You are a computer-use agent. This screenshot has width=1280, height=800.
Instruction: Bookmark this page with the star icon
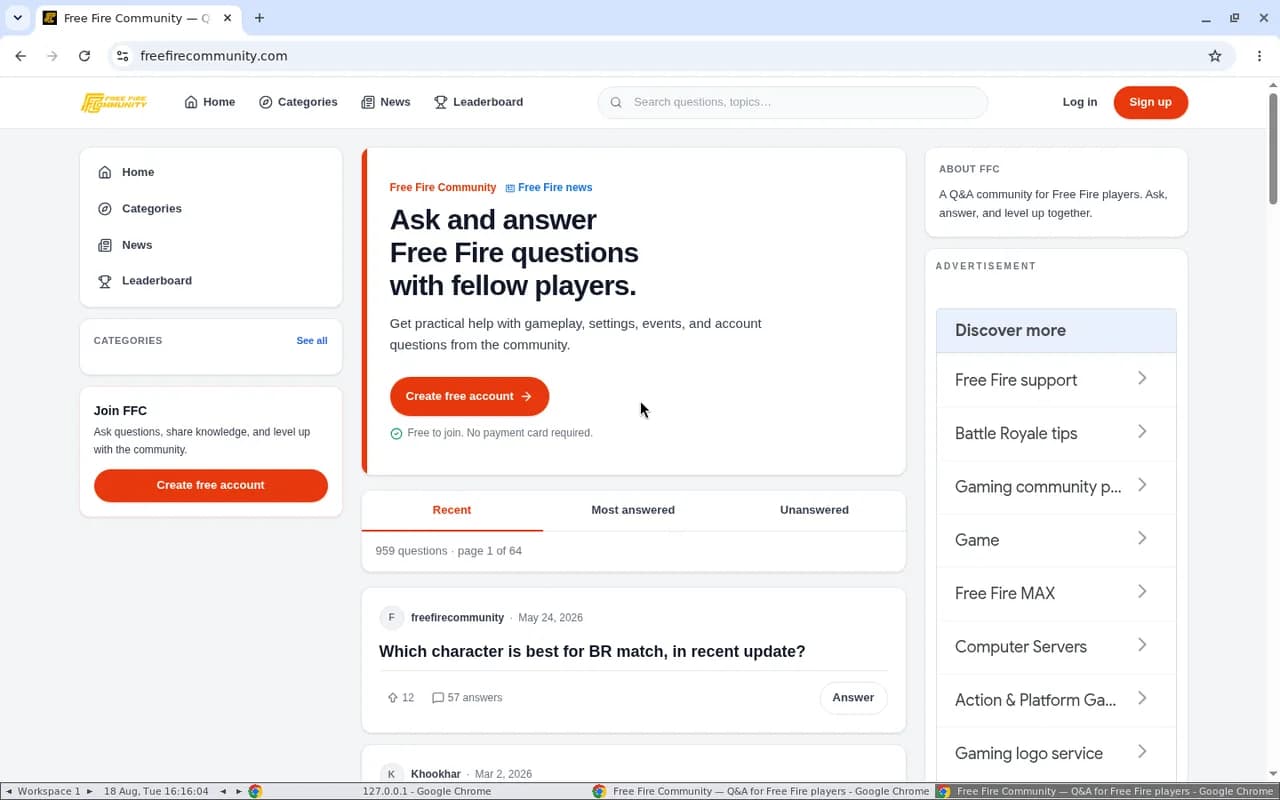[x=1215, y=56]
